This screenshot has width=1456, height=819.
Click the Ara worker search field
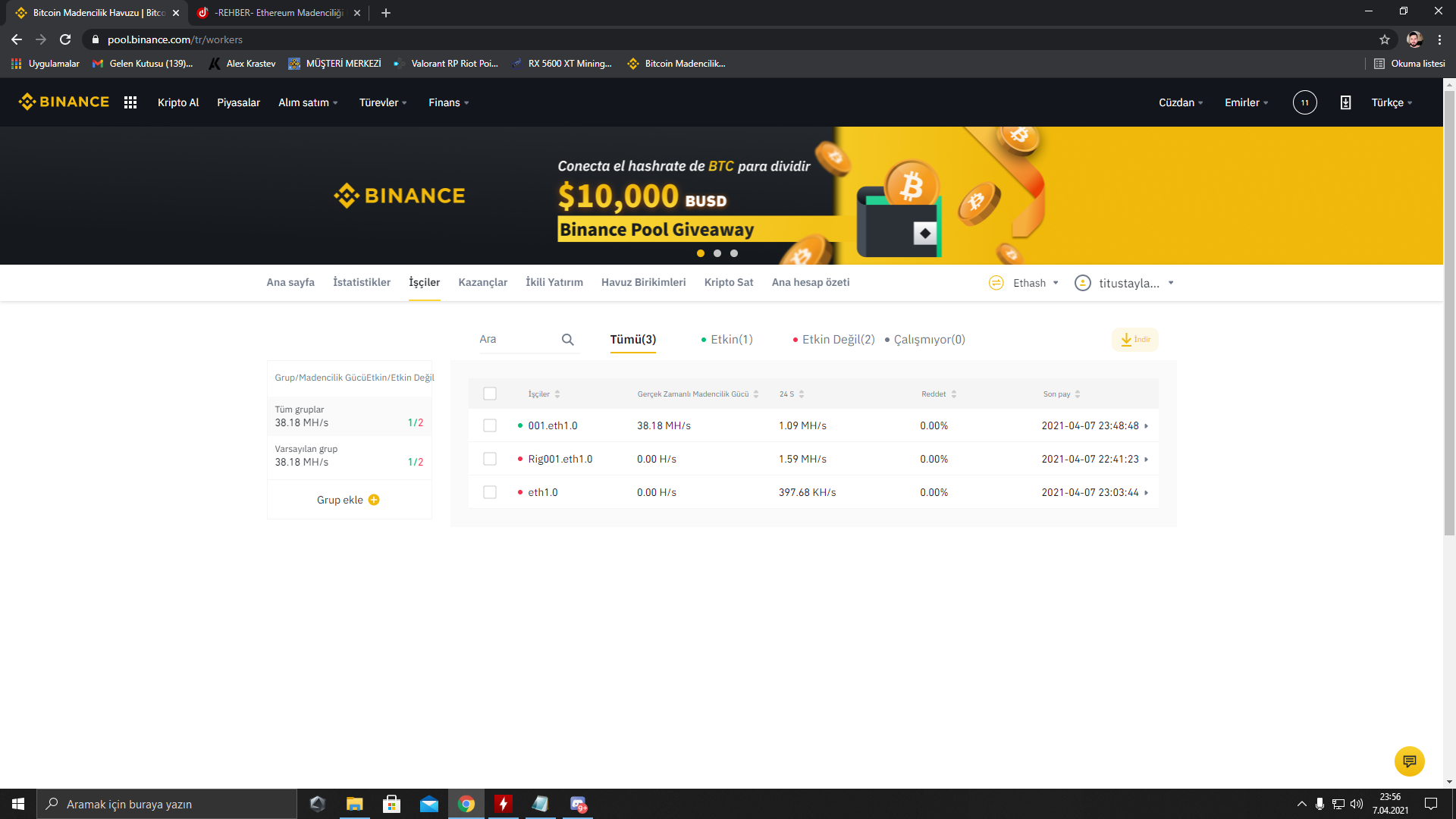(x=516, y=340)
